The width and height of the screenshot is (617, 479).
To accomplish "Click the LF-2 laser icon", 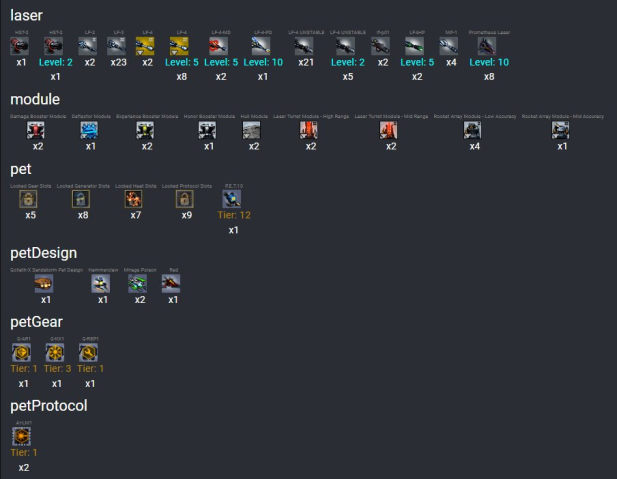I will tap(87, 46).
